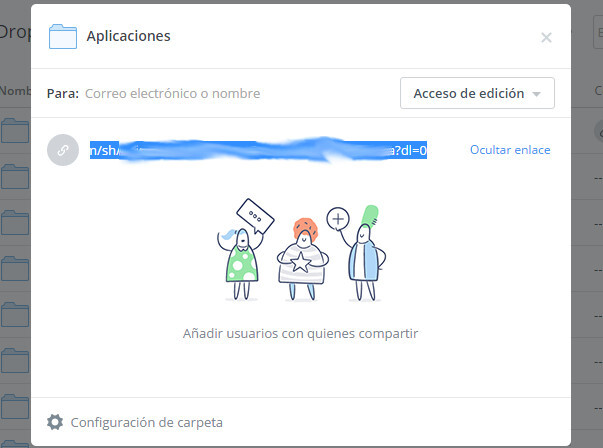The image size is (603, 448).
Task: Open the Acceso de edición dropdown
Action: pos(477,93)
